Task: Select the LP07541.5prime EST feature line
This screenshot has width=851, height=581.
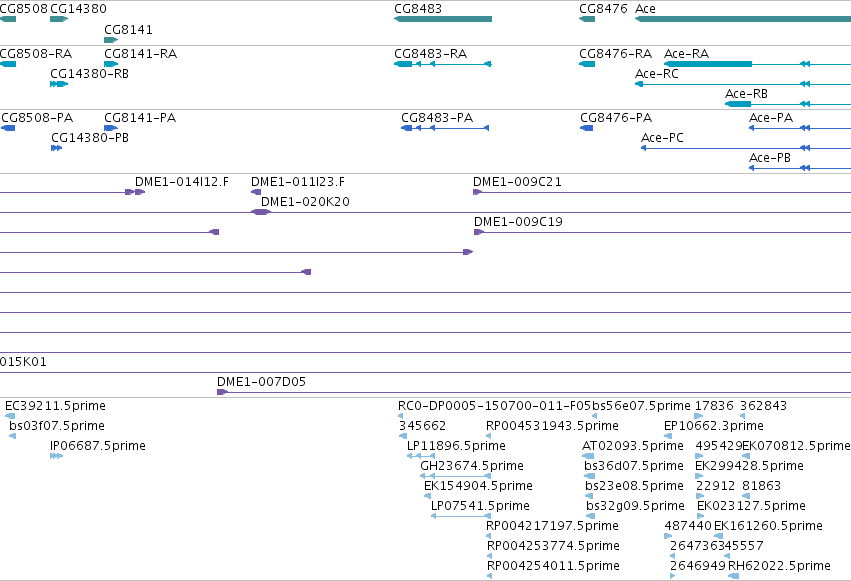Action: point(461,516)
